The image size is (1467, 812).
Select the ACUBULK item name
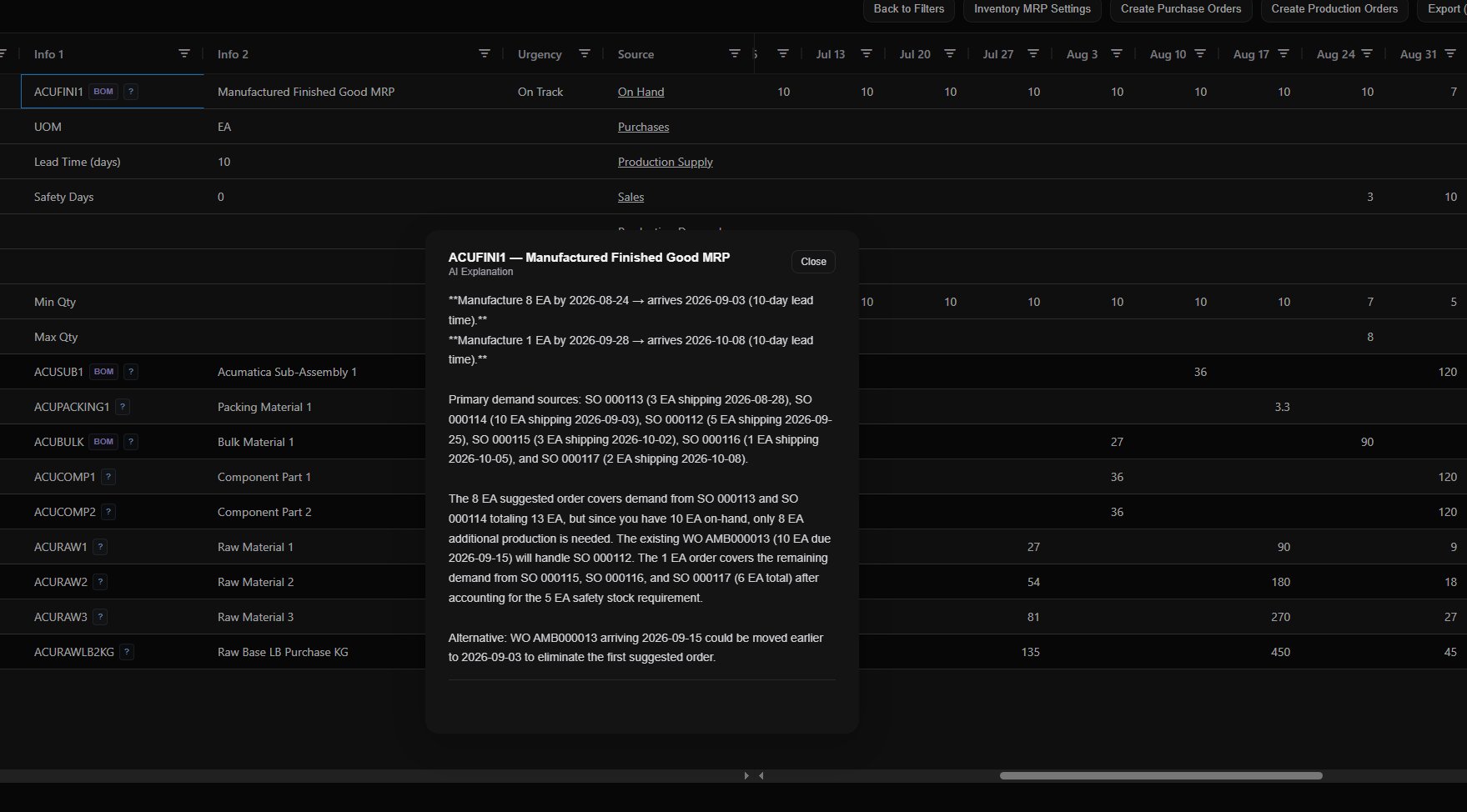58,442
